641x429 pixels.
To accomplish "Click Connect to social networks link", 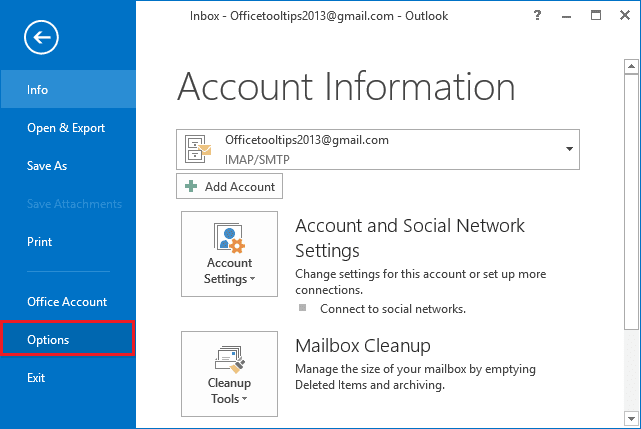I will pos(393,309).
